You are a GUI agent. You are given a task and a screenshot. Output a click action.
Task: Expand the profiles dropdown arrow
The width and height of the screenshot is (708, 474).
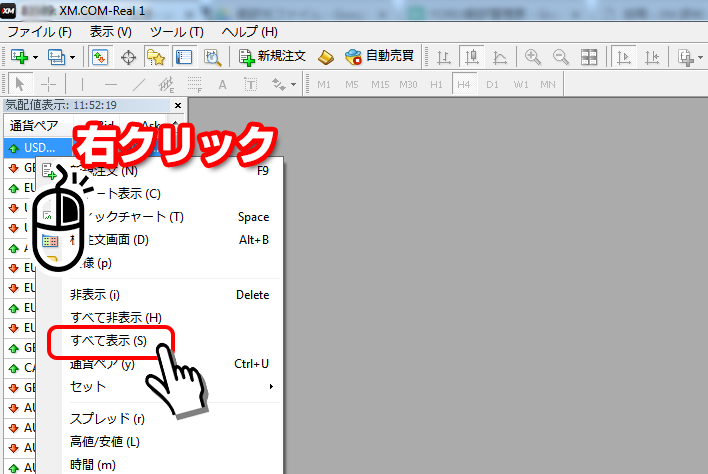click(x=72, y=57)
